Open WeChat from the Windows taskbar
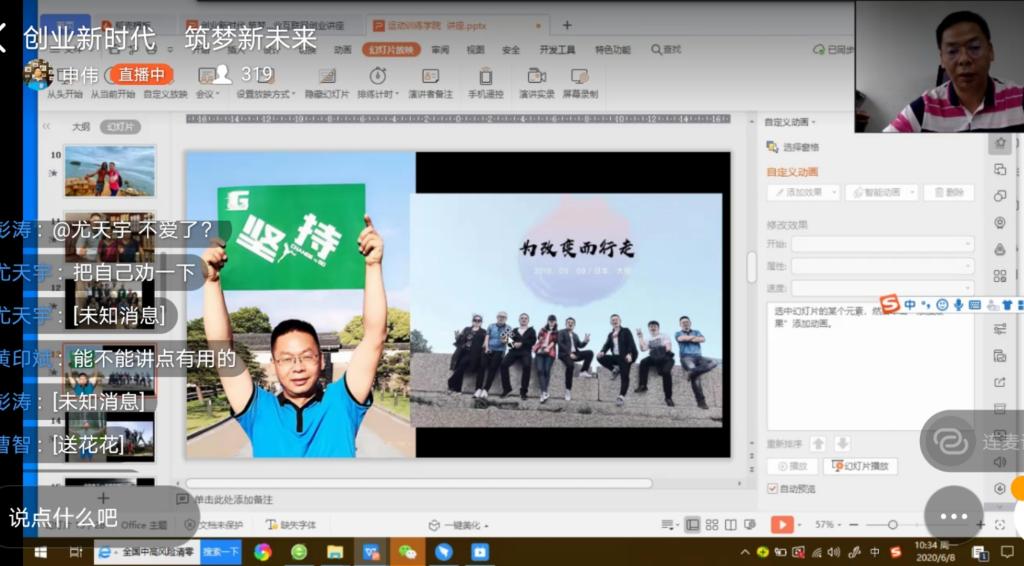Screen dimensions: 1024x566 [x=407, y=552]
